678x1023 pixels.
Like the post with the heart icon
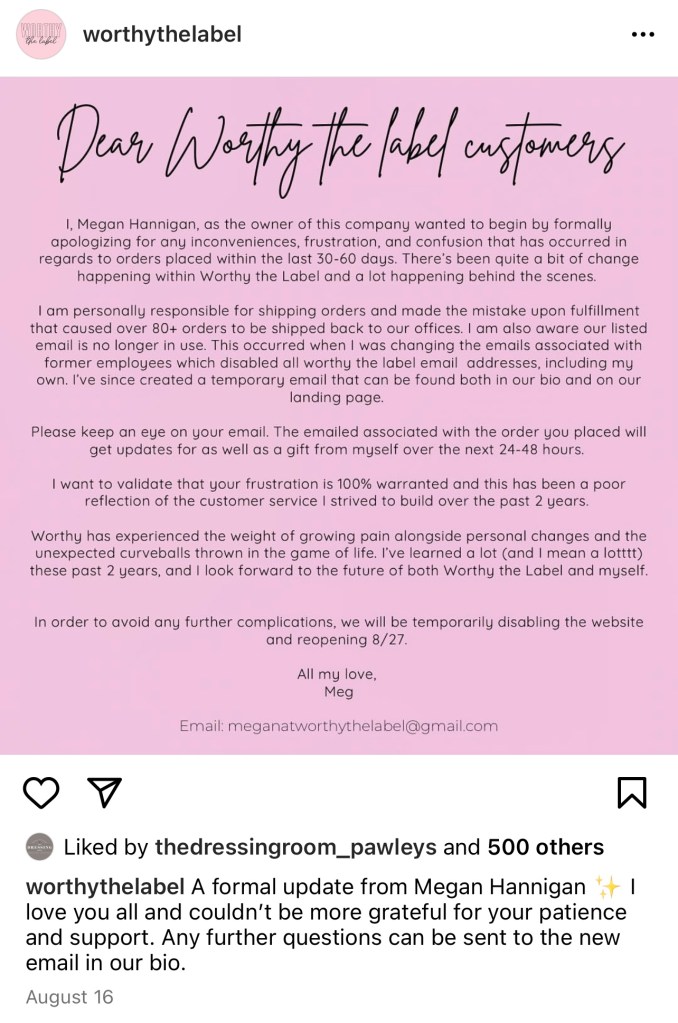(x=41, y=792)
